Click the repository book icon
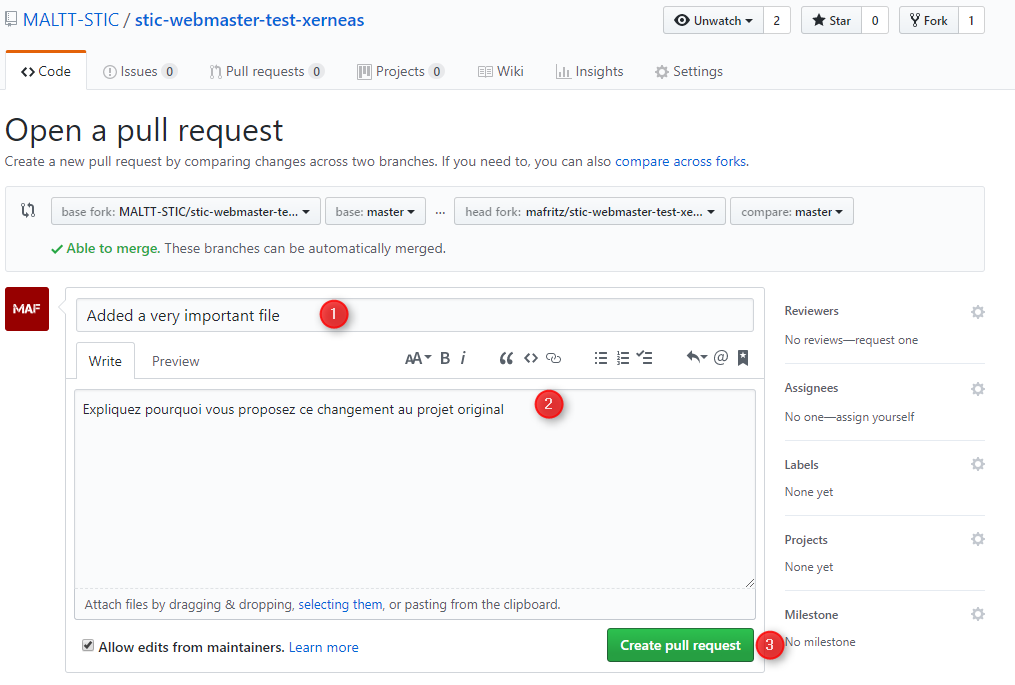 (x=11, y=19)
